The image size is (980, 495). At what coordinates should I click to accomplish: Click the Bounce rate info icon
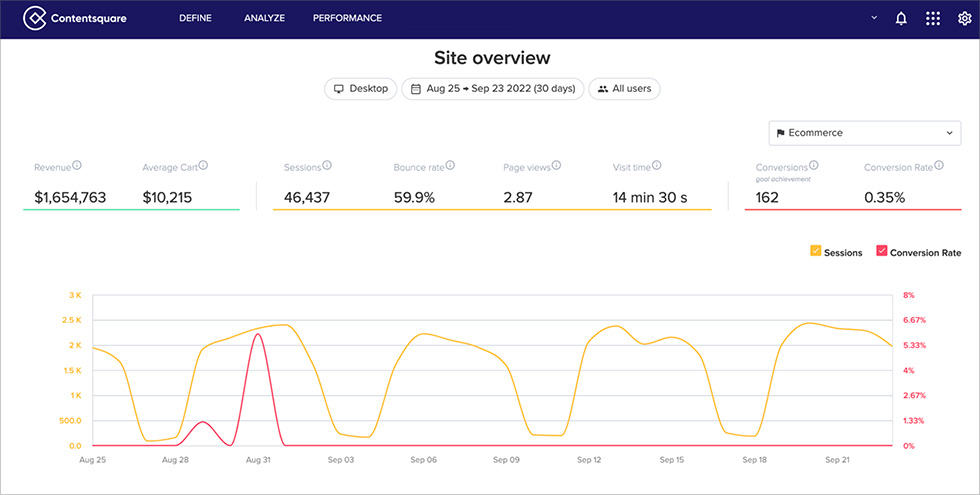(x=450, y=165)
